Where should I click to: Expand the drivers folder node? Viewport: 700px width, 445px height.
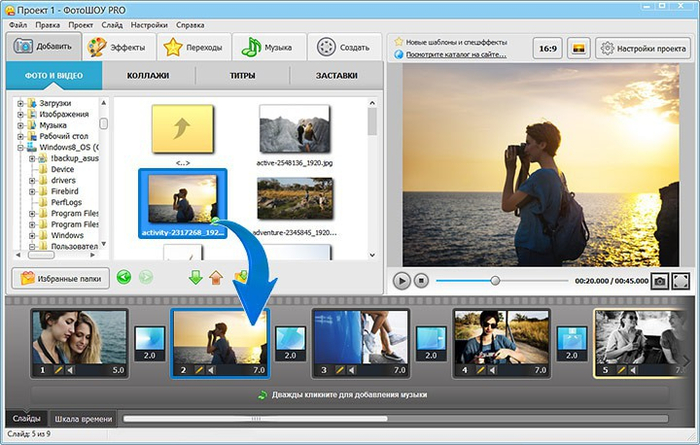click(32, 180)
